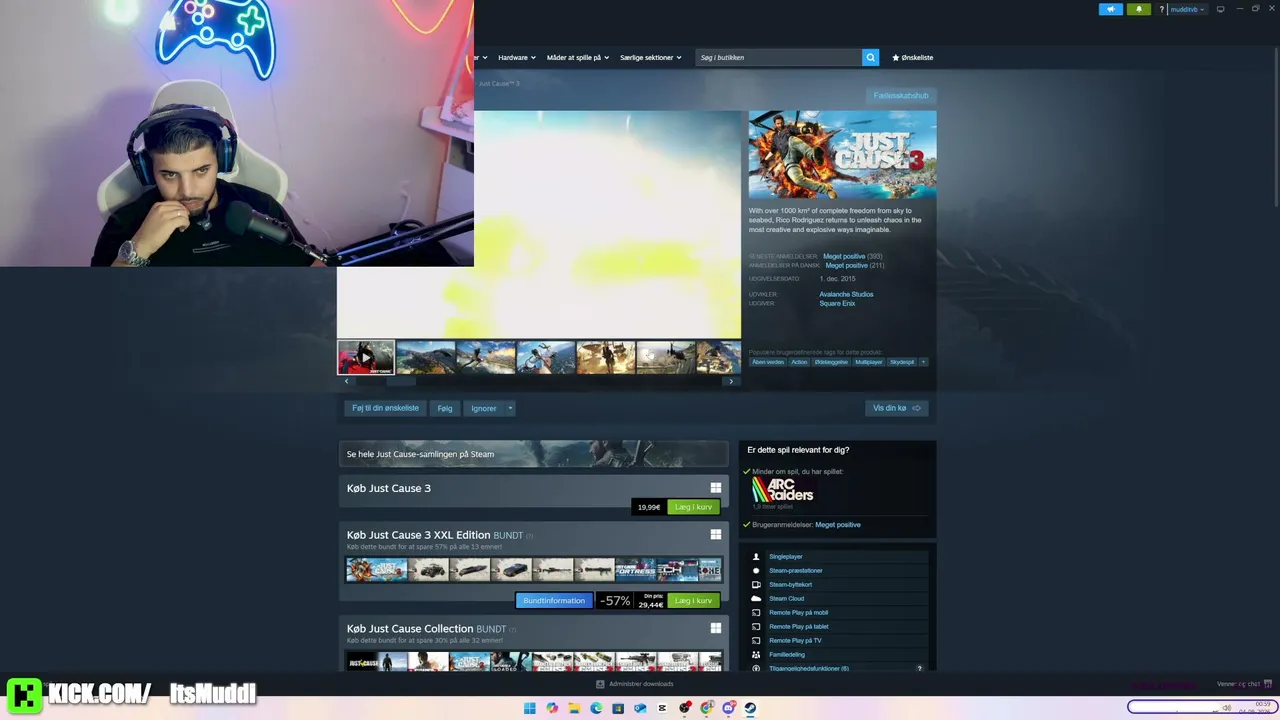Expand the Måder at spille på menu
Image resolution: width=1280 pixels, height=720 pixels.
click(578, 57)
